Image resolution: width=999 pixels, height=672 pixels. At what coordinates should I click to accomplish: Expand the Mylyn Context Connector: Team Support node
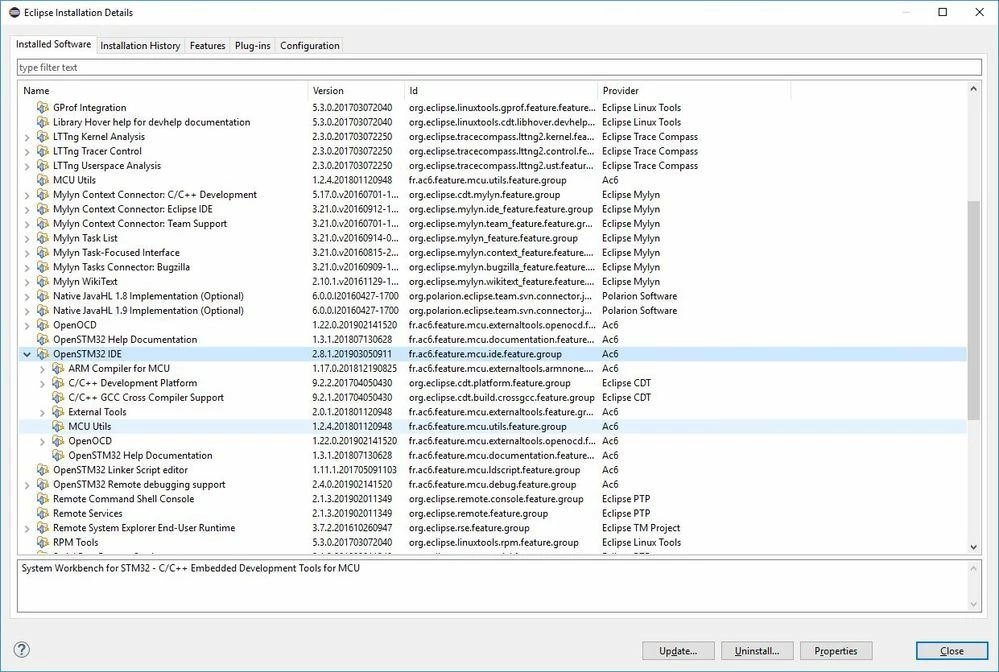pyautogui.click(x=27, y=224)
